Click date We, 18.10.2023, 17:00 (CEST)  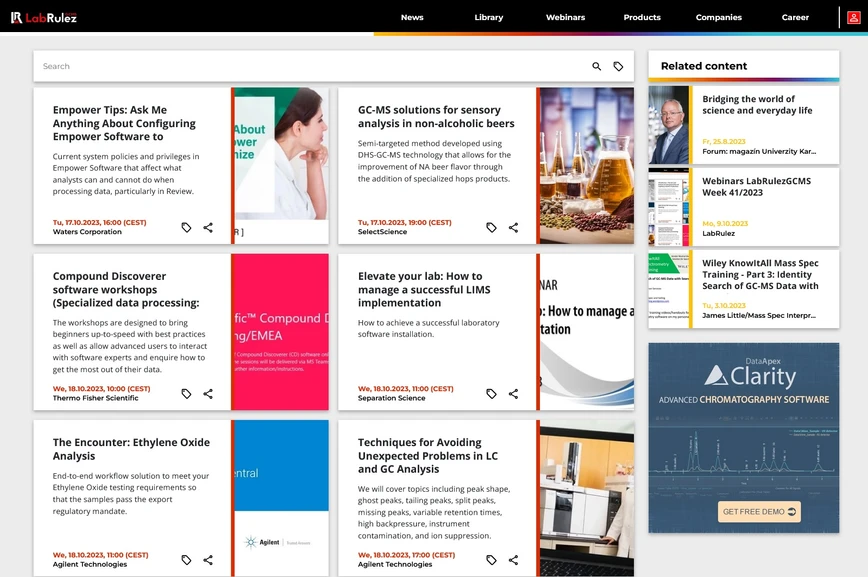406,555
